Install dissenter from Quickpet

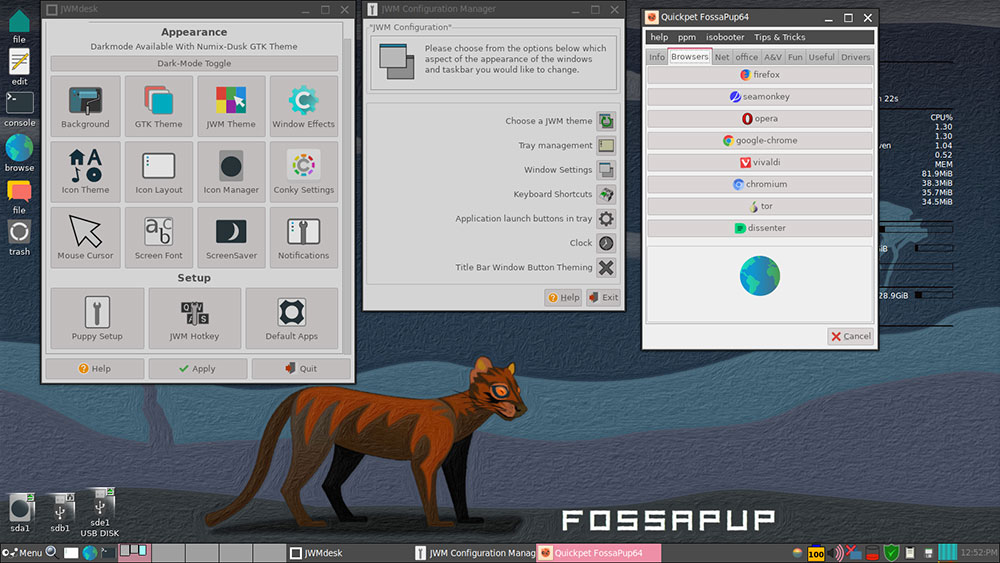click(760, 228)
